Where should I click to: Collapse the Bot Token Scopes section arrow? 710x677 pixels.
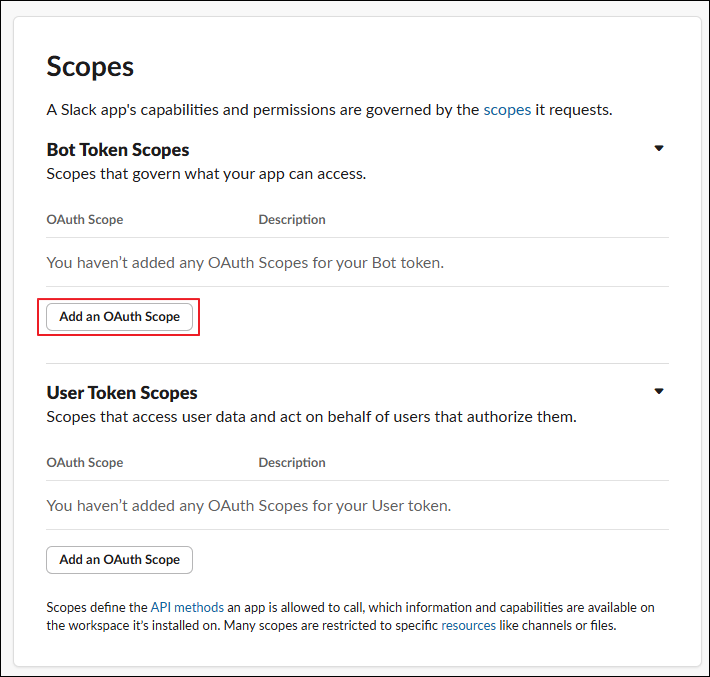659,148
